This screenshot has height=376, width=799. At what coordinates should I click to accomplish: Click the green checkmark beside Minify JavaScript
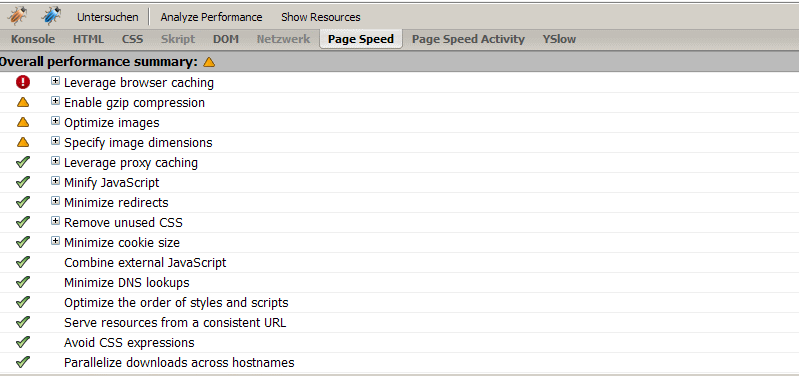tap(23, 182)
